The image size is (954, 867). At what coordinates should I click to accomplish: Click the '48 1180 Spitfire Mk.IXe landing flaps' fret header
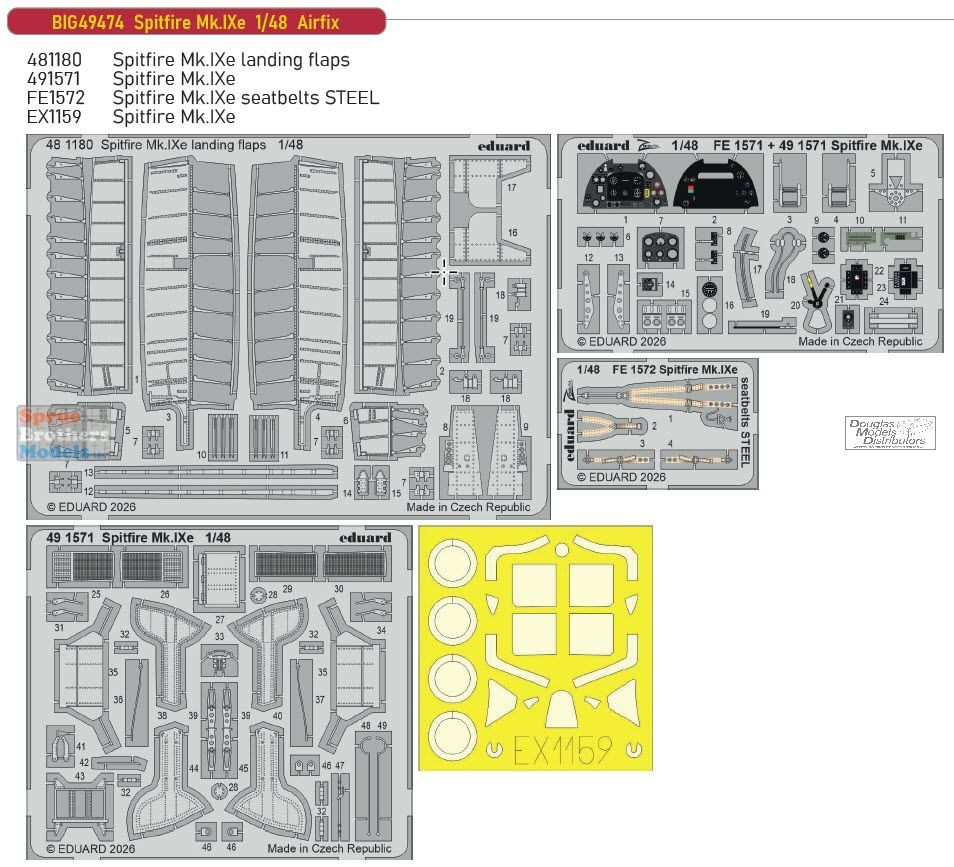[x=175, y=145]
